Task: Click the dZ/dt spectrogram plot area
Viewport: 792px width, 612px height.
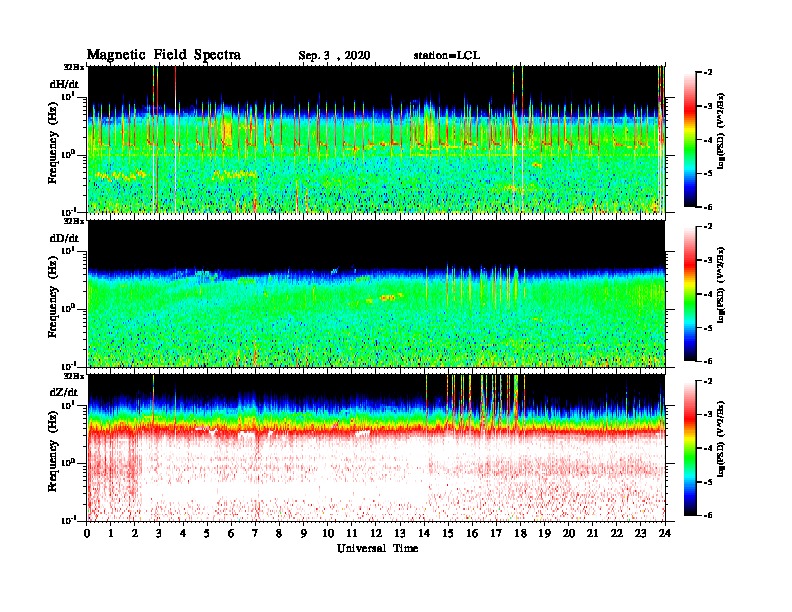Action: tap(377, 447)
